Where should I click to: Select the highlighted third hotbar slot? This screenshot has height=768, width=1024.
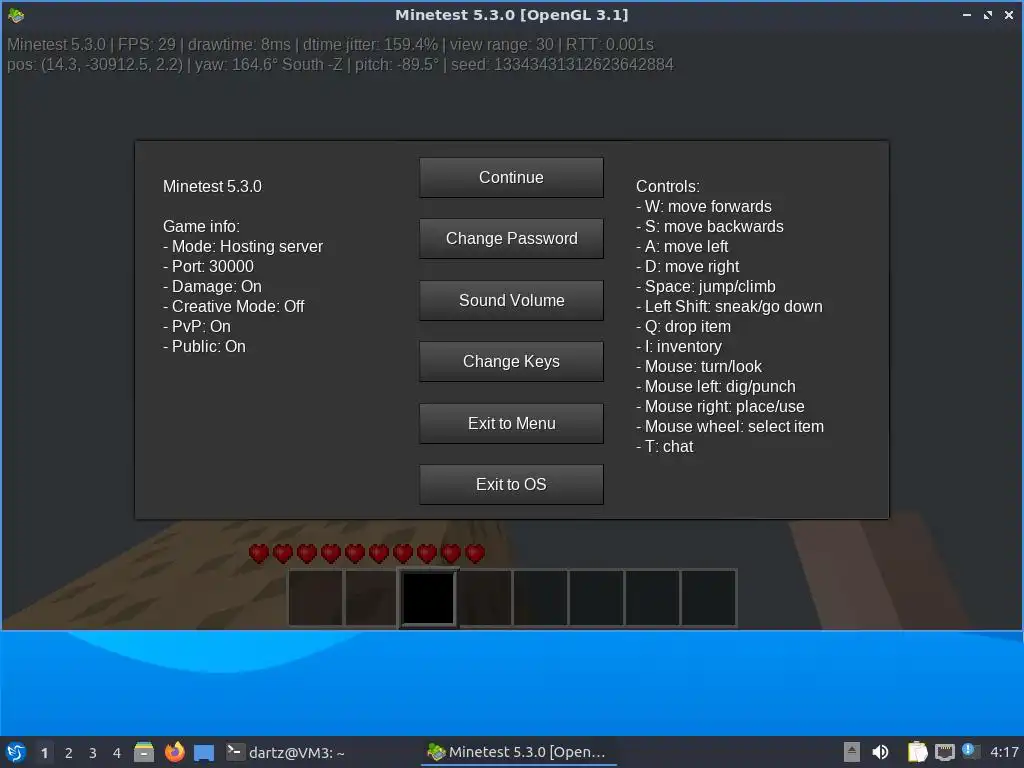pos(428,598)
